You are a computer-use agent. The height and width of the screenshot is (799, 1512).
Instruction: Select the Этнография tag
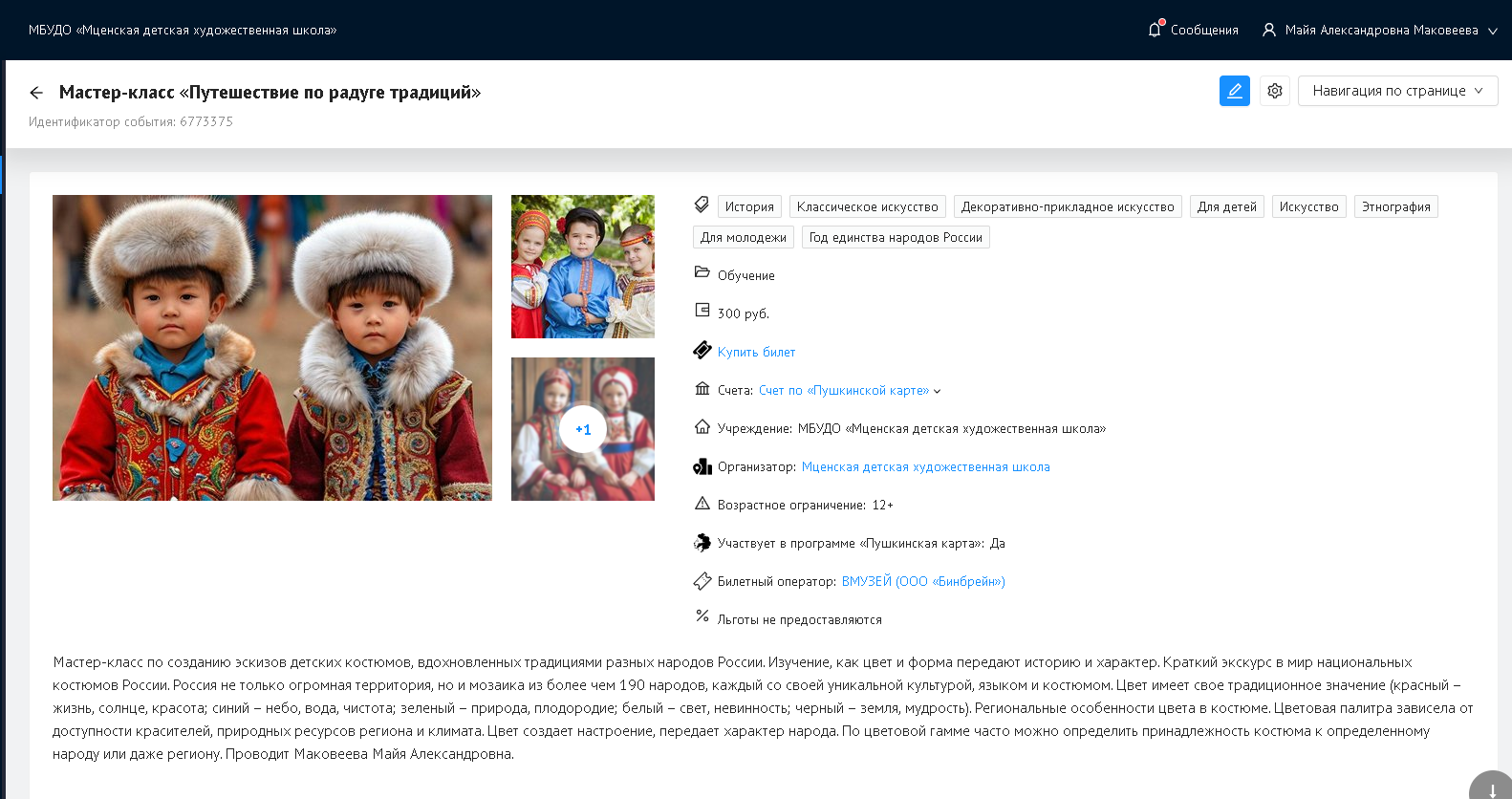(1395, 206)
